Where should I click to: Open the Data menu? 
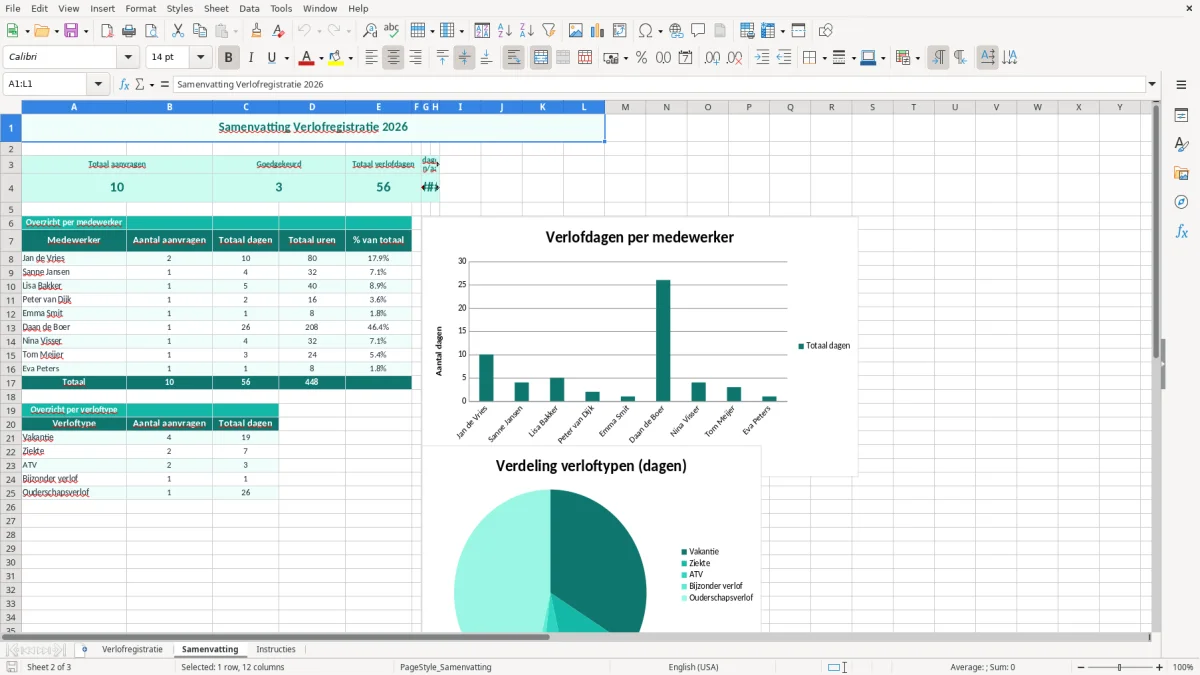[249, 8]
